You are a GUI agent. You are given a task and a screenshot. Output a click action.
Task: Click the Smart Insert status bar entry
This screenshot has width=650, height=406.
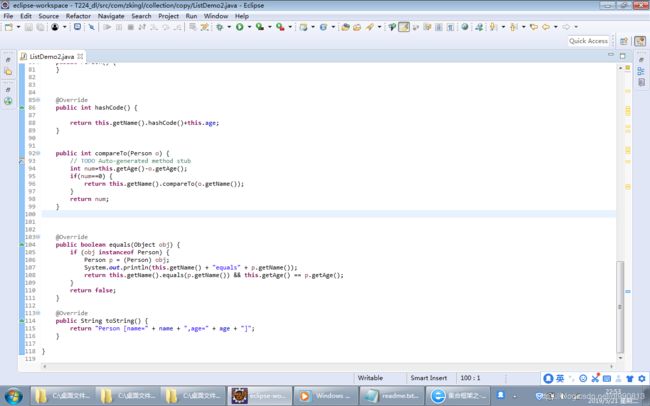pos(429,378)
